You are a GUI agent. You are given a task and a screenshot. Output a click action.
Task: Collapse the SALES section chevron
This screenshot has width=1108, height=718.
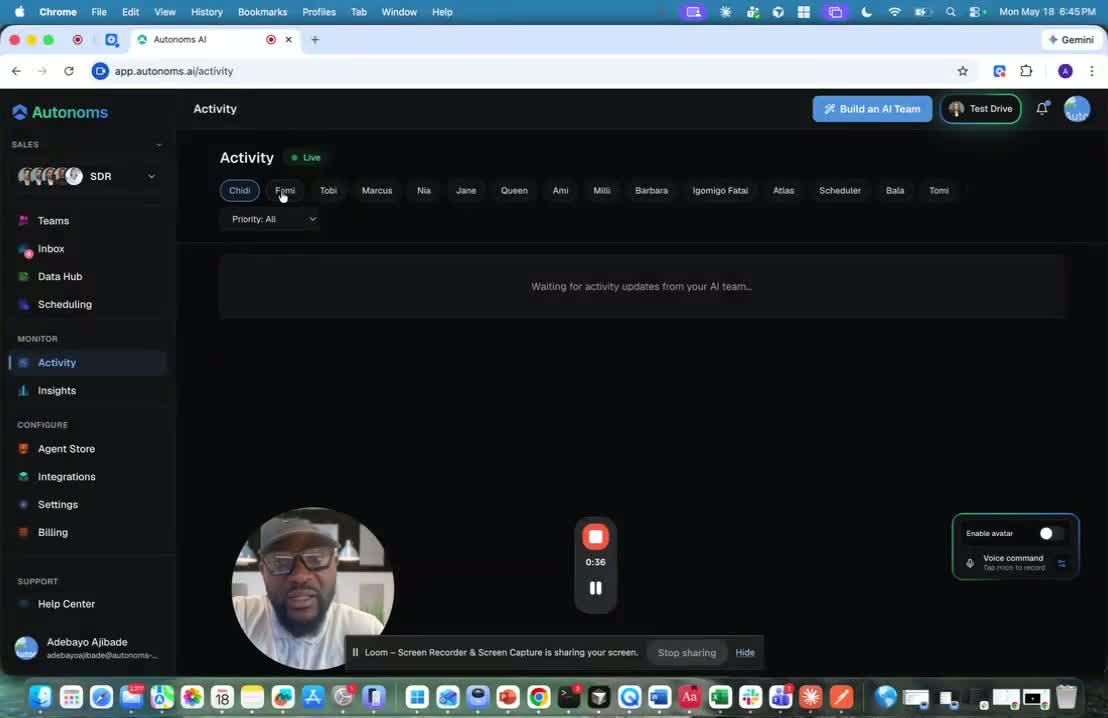click(159, 145)
